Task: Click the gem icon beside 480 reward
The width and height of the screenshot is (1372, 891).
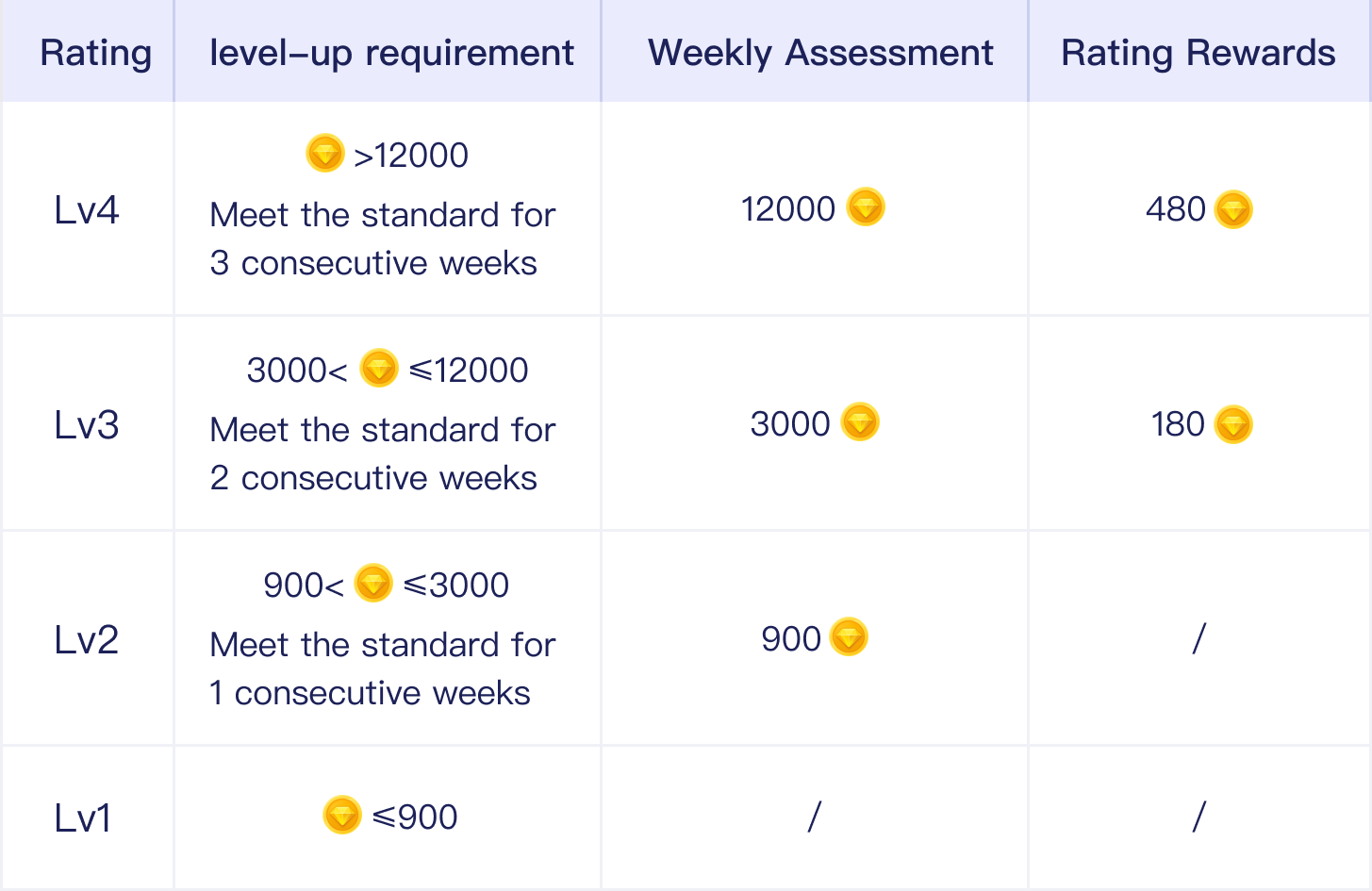Action: pos(1233,209)
